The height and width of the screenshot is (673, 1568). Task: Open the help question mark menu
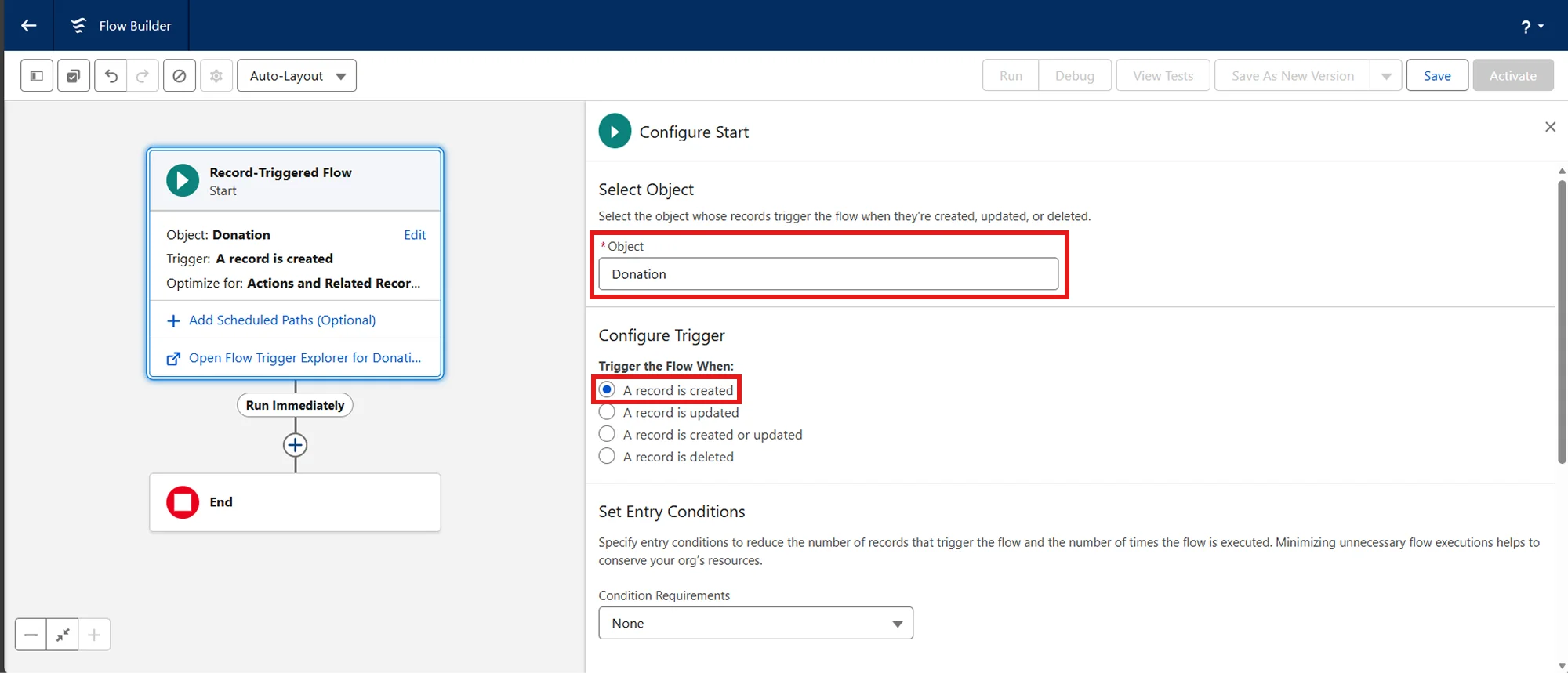[x=1532, y=27]
